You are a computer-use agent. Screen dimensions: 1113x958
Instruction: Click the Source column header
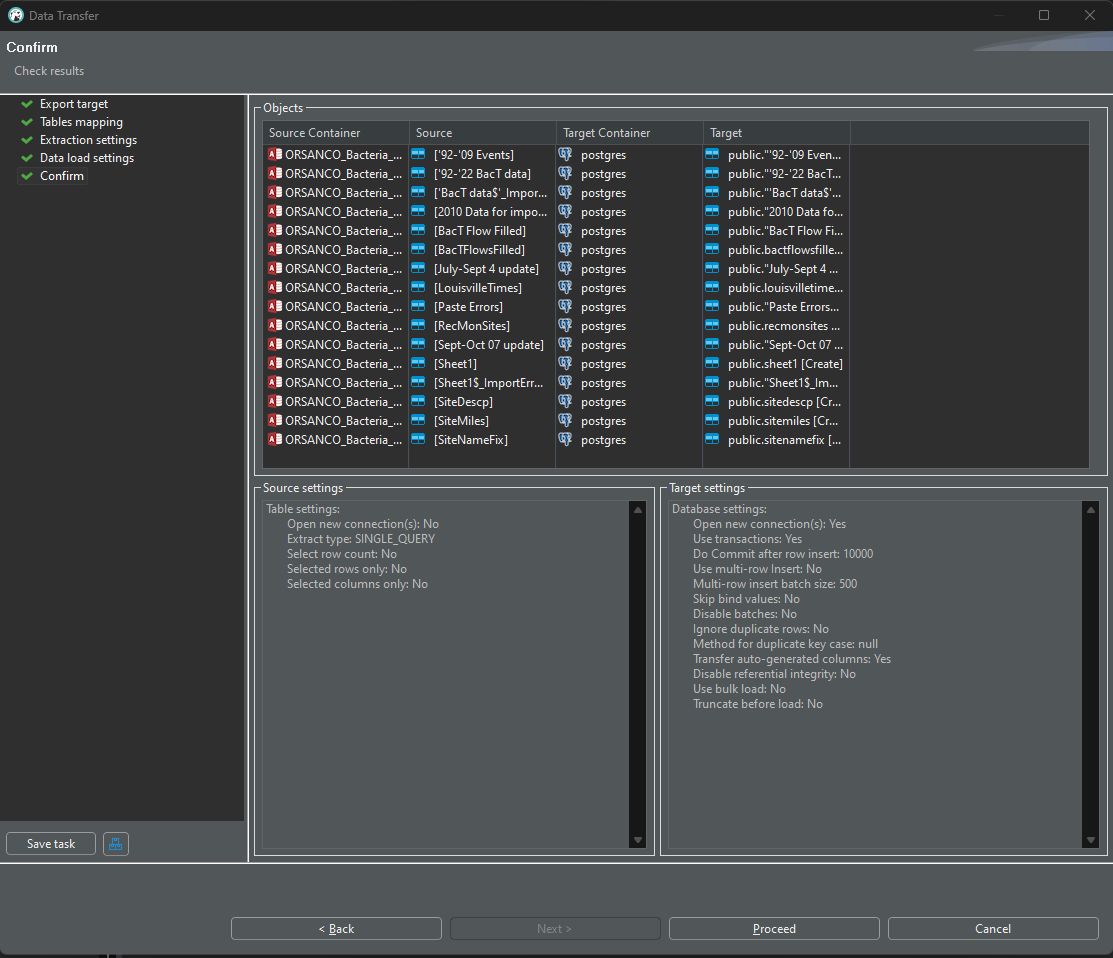[x=483, y=133]
